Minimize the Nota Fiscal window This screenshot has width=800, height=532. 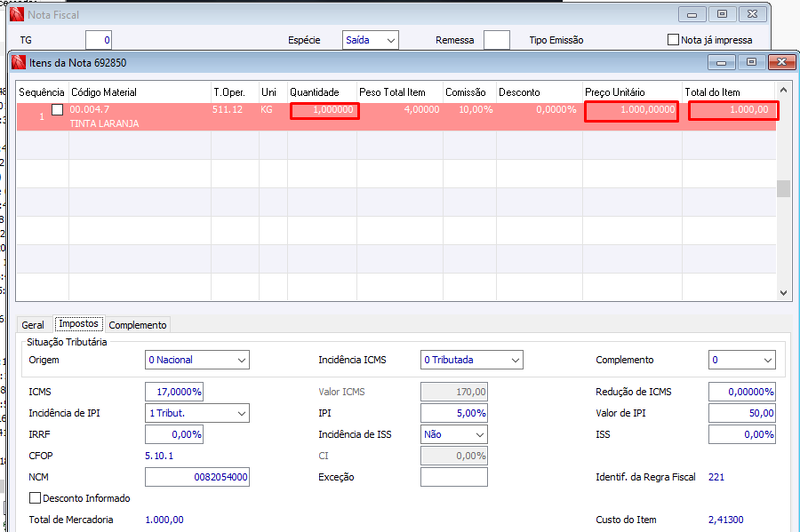692,14
